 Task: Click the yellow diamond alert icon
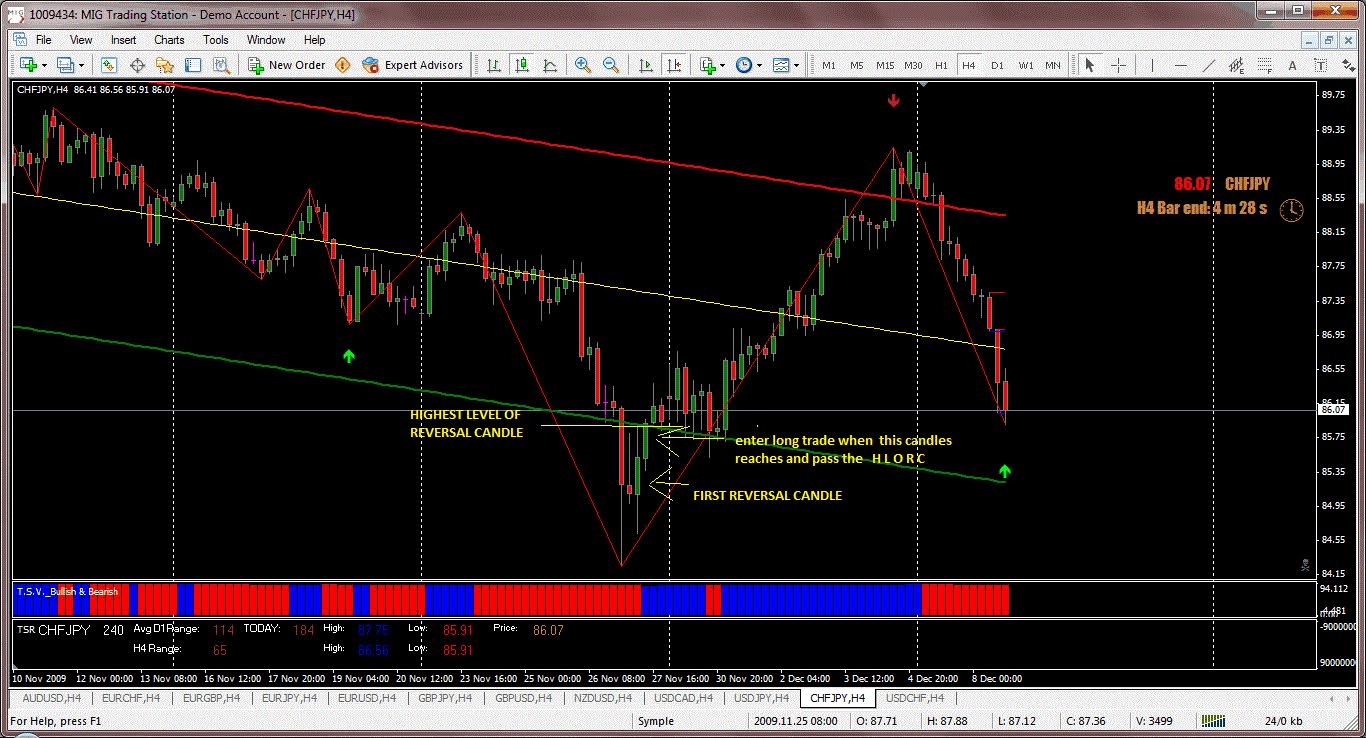click(343, 65)
